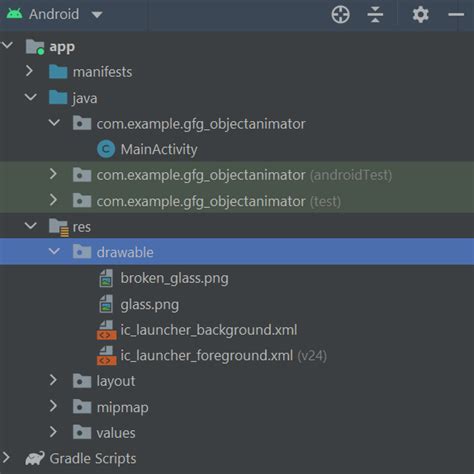Viewport: 474px width, 474px height.
Task: Open ic_launcher_foreground.xml (v24)
Action: click(224, 356)
